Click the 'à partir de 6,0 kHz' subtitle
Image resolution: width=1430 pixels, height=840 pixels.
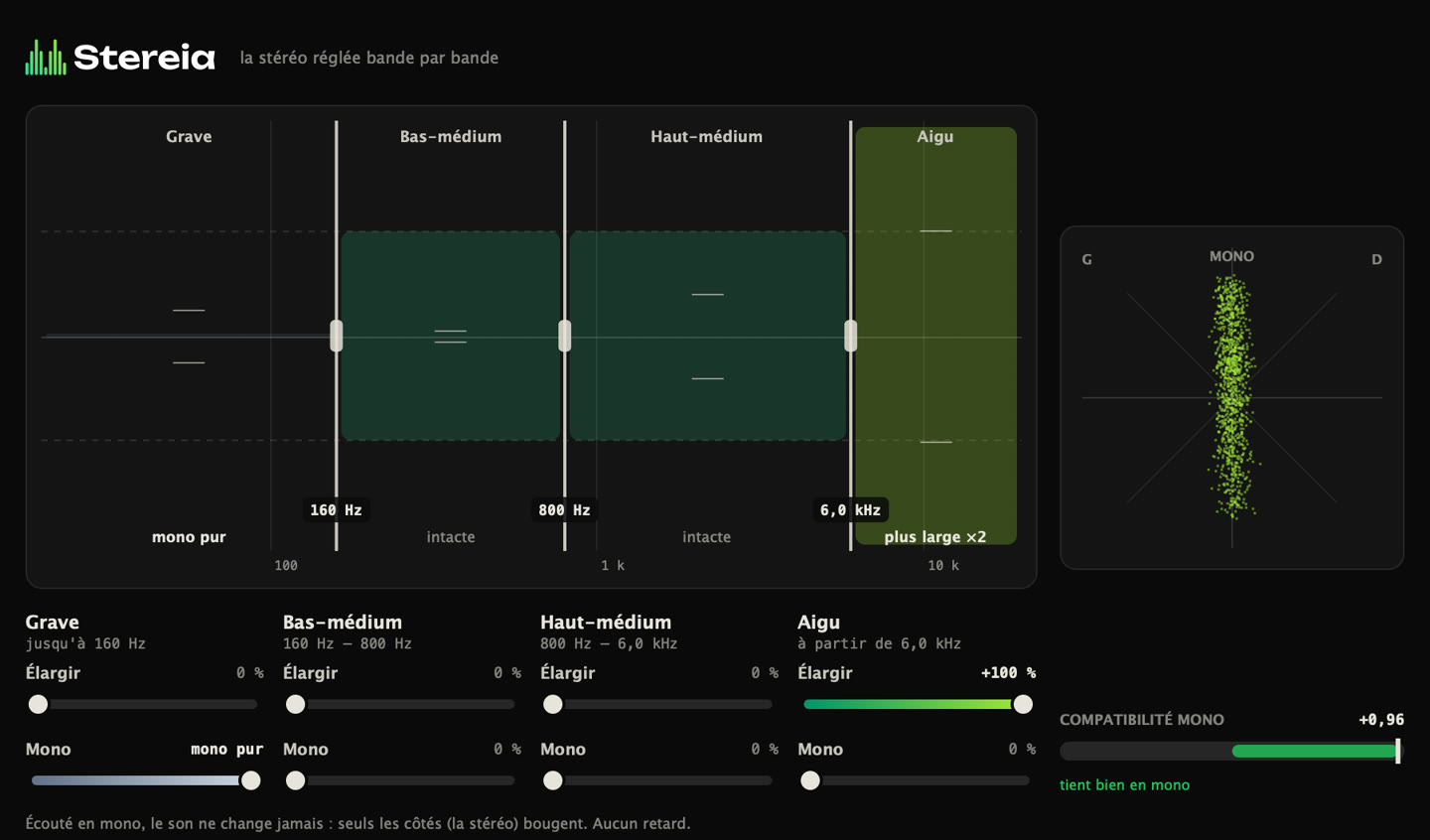[x=879, y=643]
